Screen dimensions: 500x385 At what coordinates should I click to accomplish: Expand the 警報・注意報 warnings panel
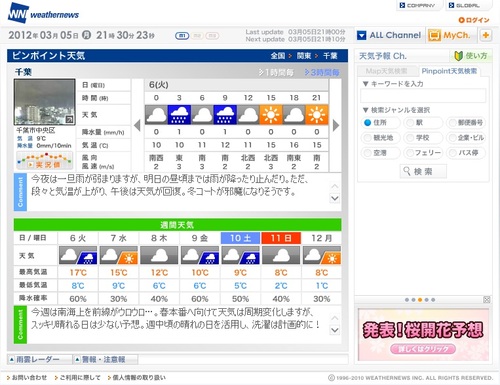click(x=105, y=359)
